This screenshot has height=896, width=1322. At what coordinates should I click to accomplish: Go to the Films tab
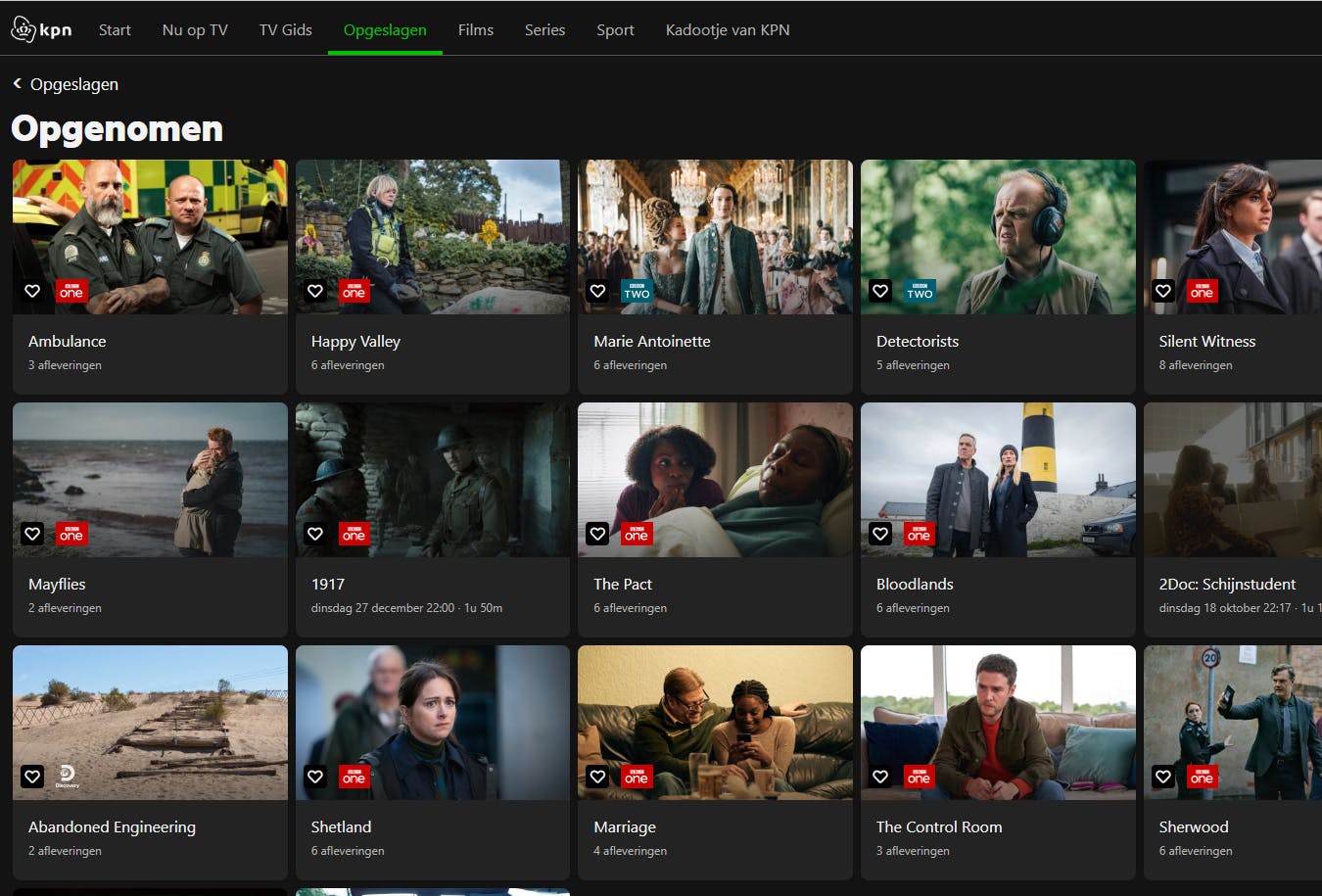[x=476, y=29]
